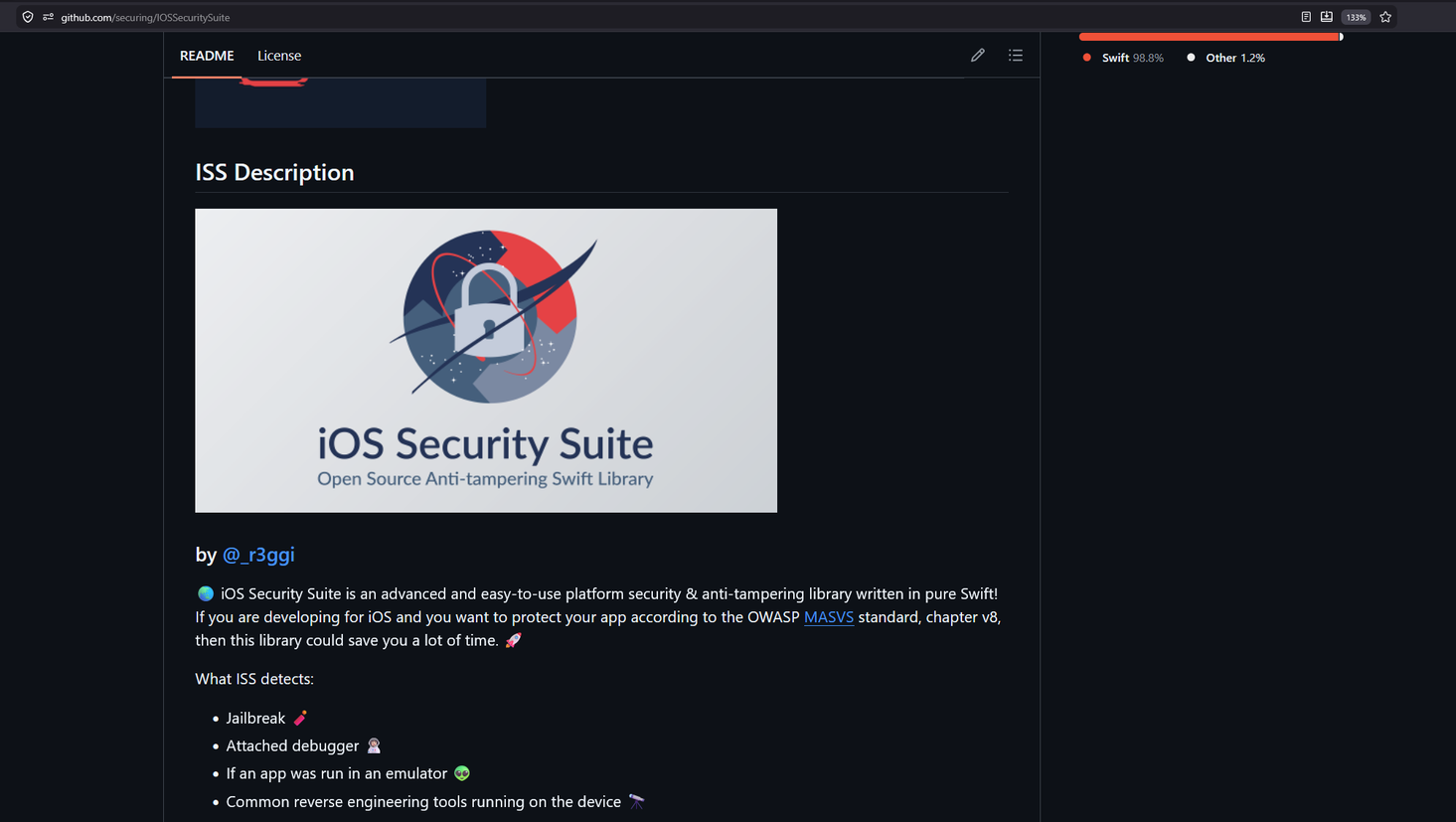Click the pencil icon to edit README
The height and width of the screenshot is (822, 1456).
978,56
